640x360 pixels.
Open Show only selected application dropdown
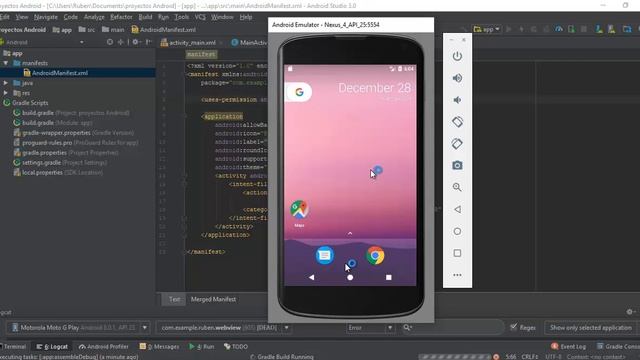click(x=591, y=328)
